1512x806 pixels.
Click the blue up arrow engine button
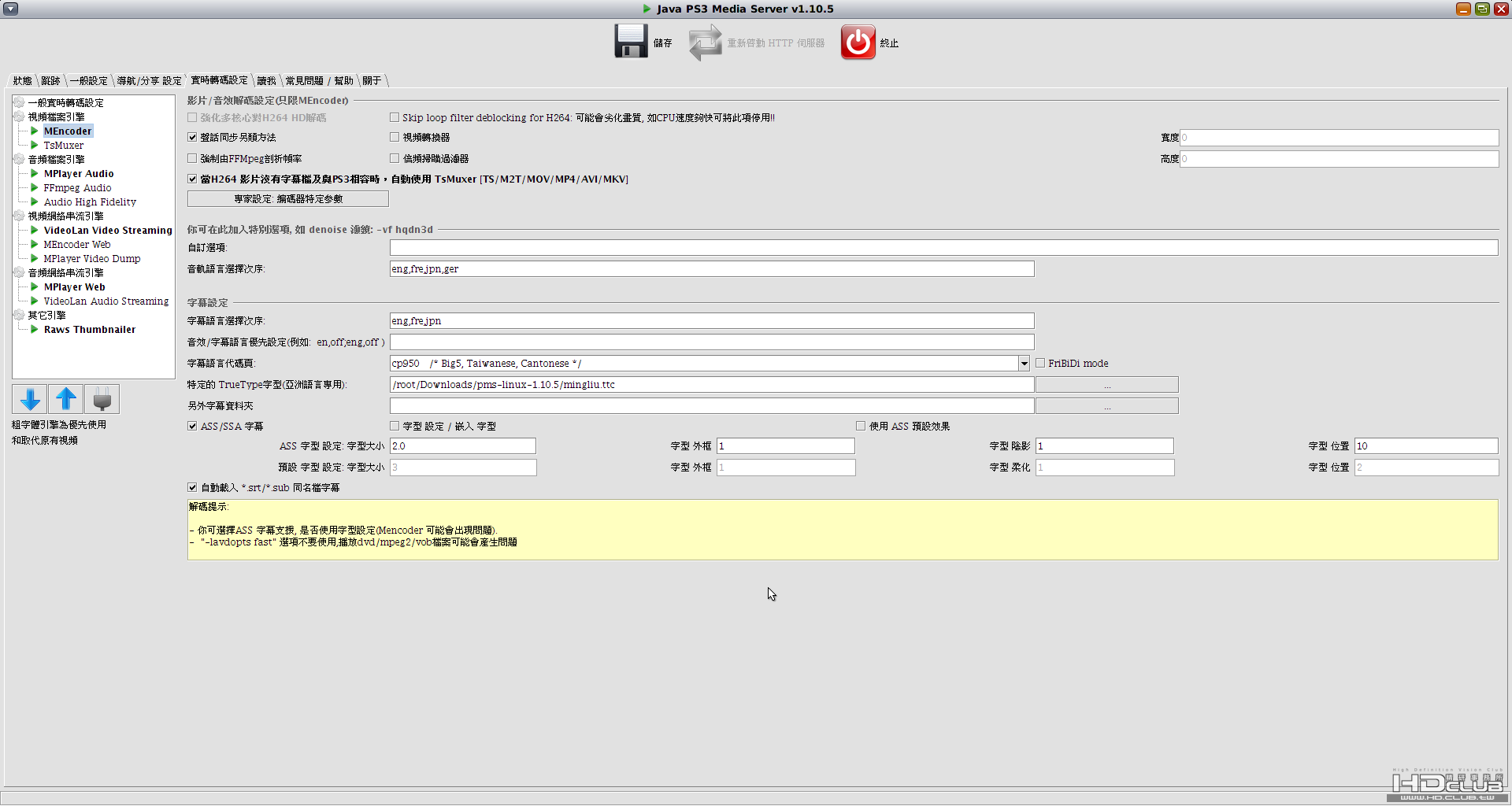pos(66,400)
